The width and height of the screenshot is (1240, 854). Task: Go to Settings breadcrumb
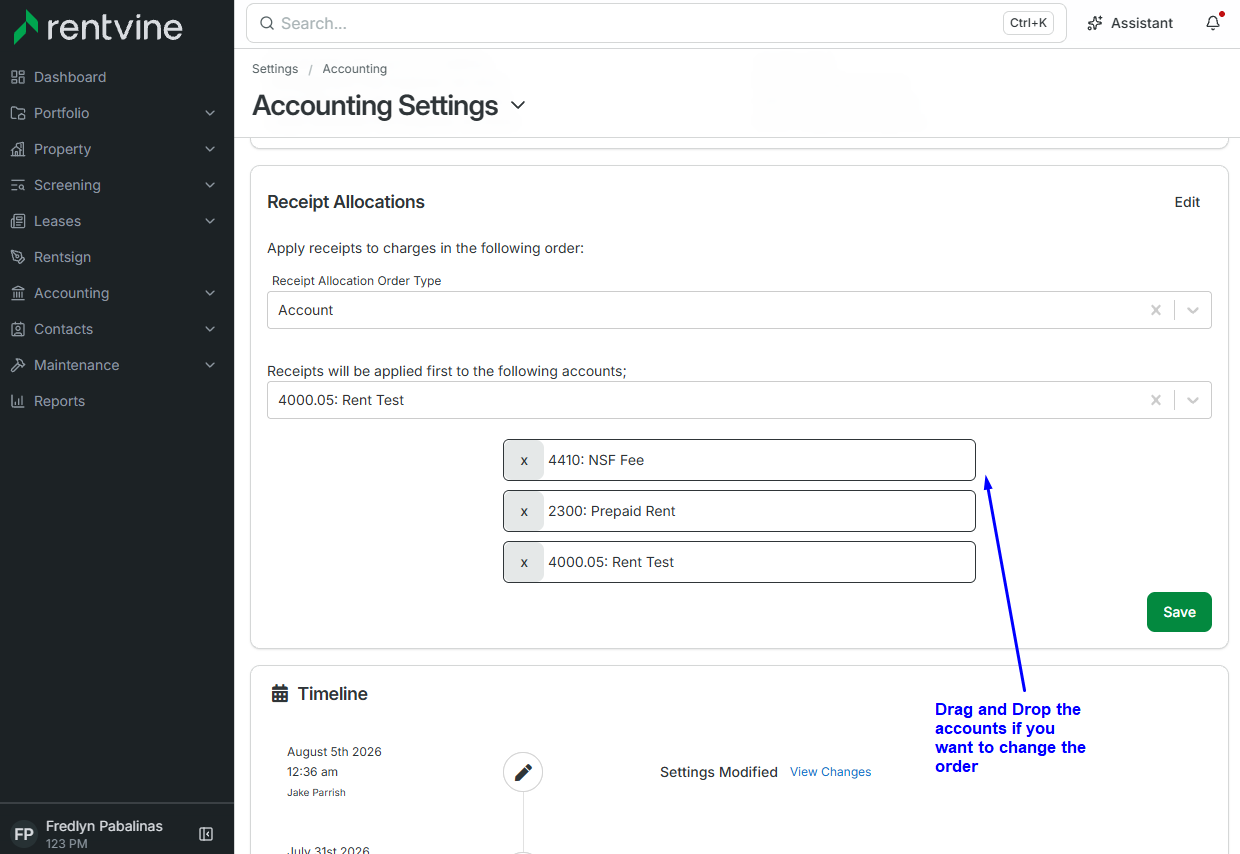pos(275,69)
